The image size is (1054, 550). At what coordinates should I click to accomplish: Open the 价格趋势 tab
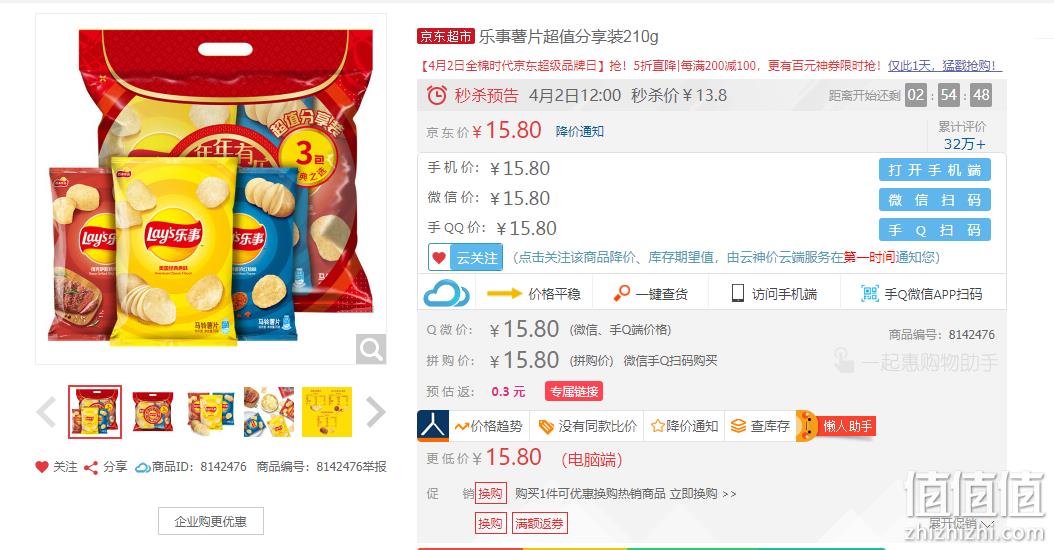pyautogui.click(x=487, y=426)
